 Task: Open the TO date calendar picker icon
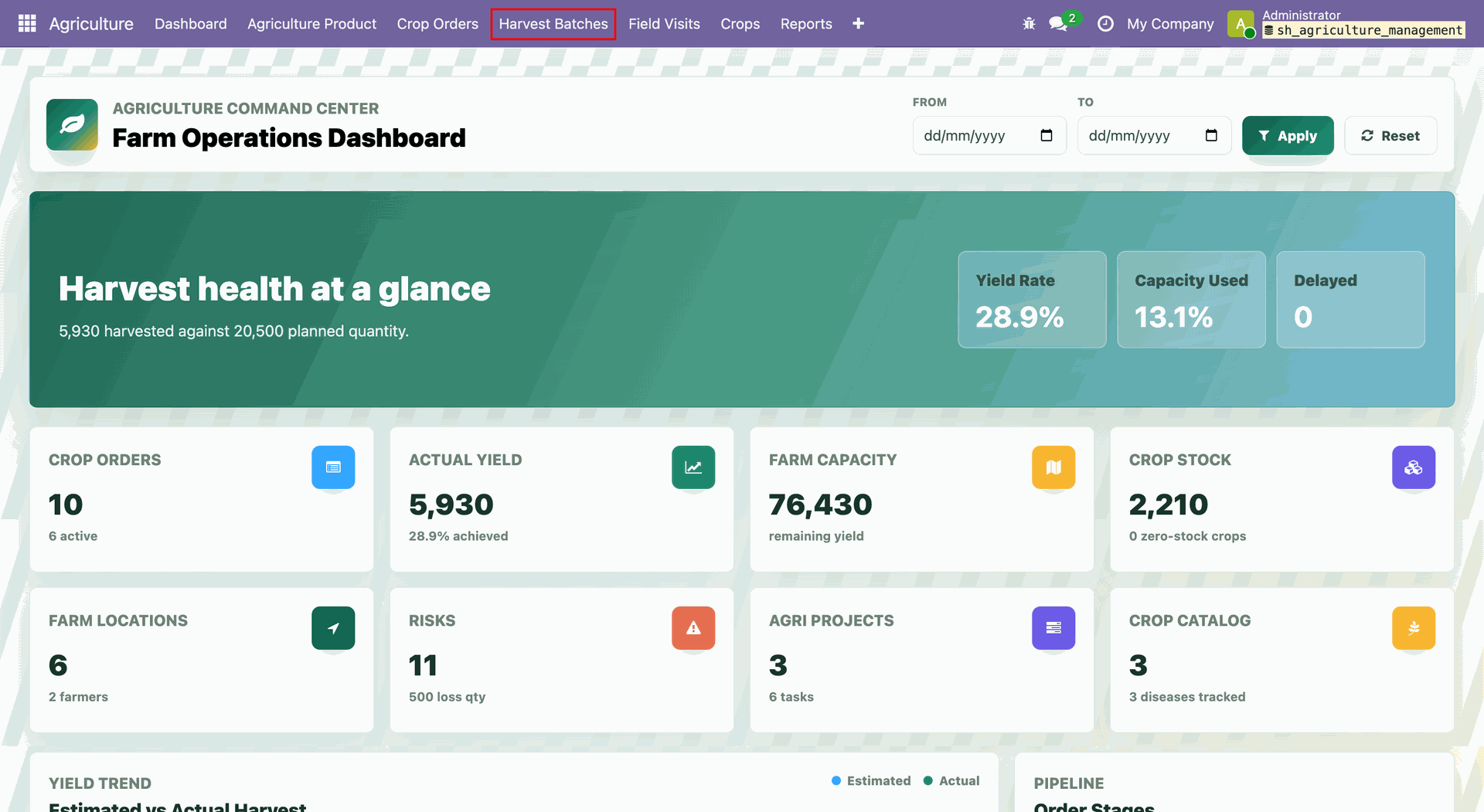(x=1211, y=136)
